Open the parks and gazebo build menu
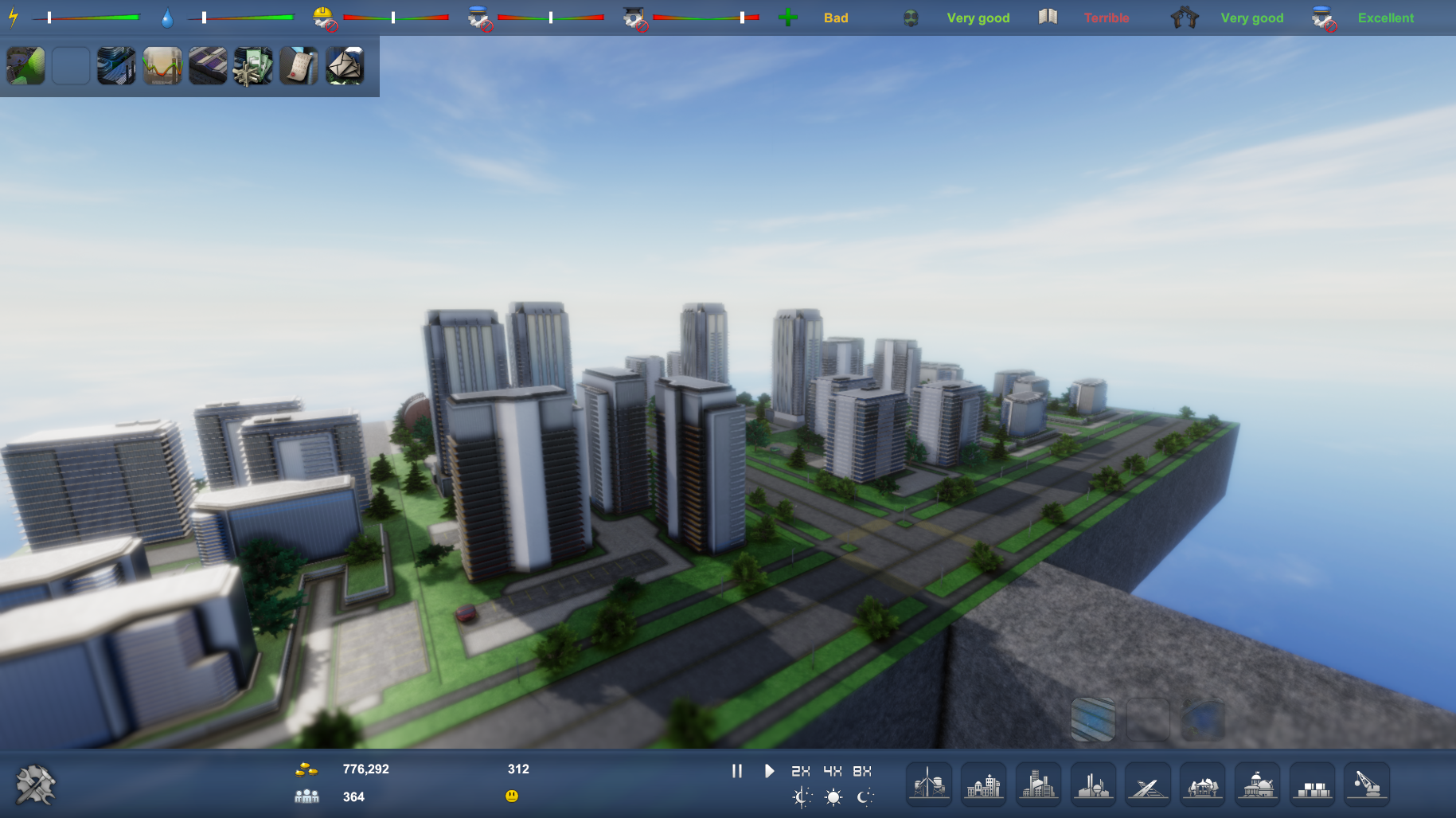 (x=1203, y=784)
